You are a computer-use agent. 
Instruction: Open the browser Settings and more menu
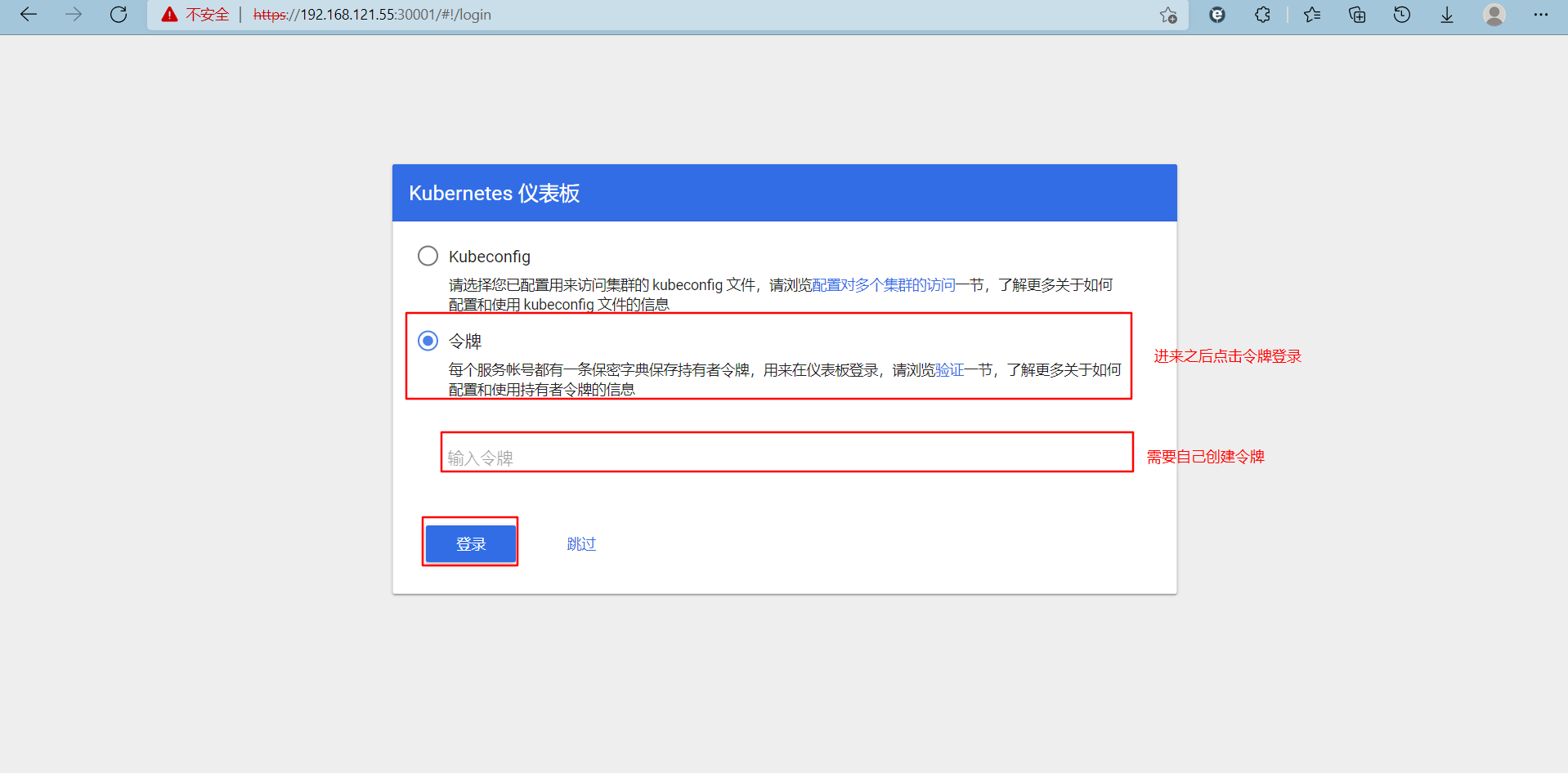click(1541, 15)
